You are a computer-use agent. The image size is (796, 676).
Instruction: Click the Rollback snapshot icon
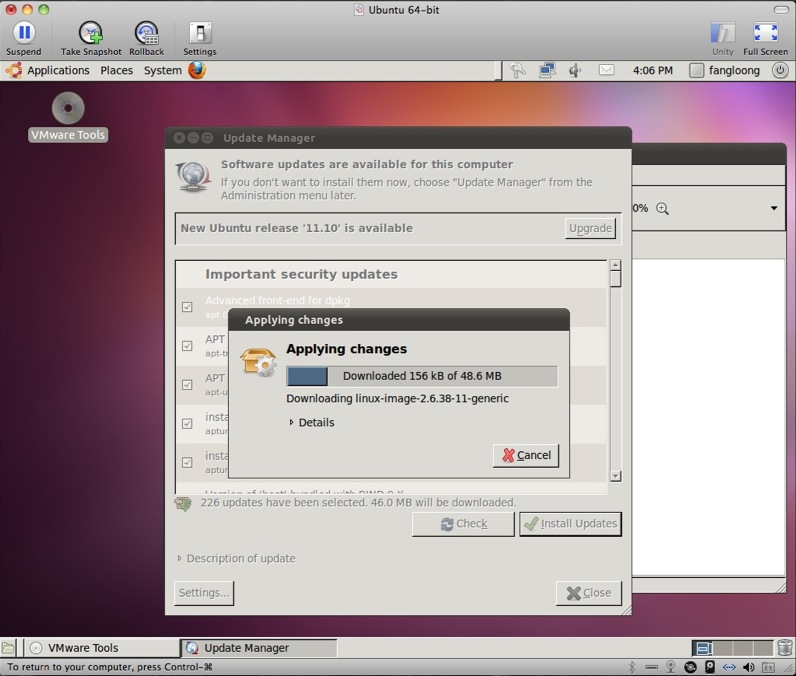(146, 33)
